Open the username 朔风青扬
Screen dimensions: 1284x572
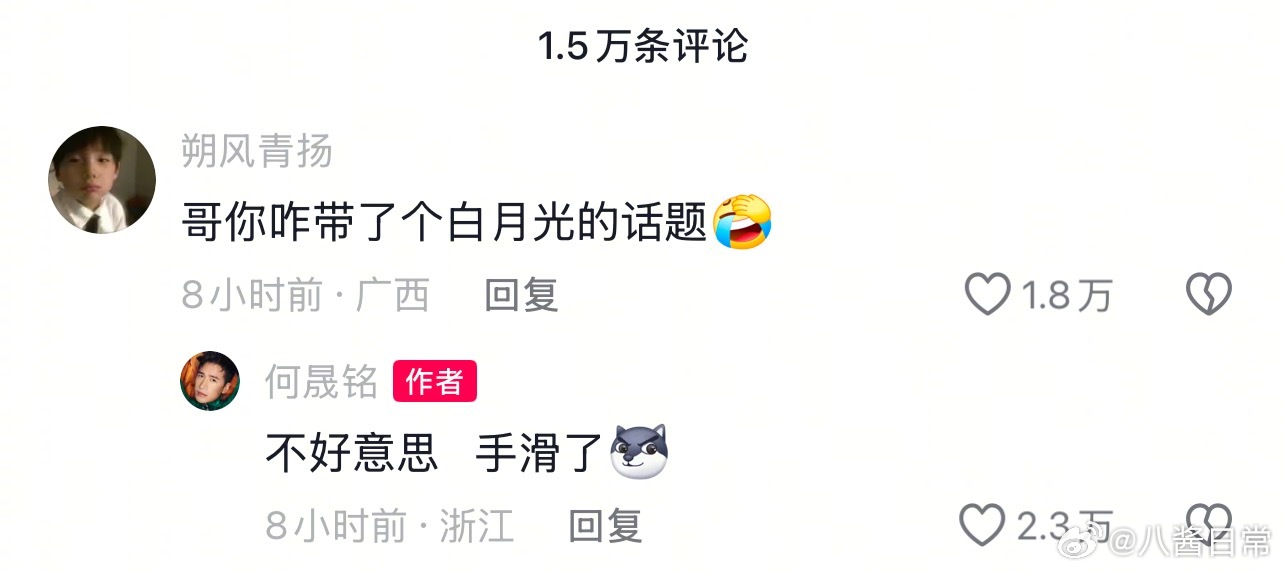(257, 151)
